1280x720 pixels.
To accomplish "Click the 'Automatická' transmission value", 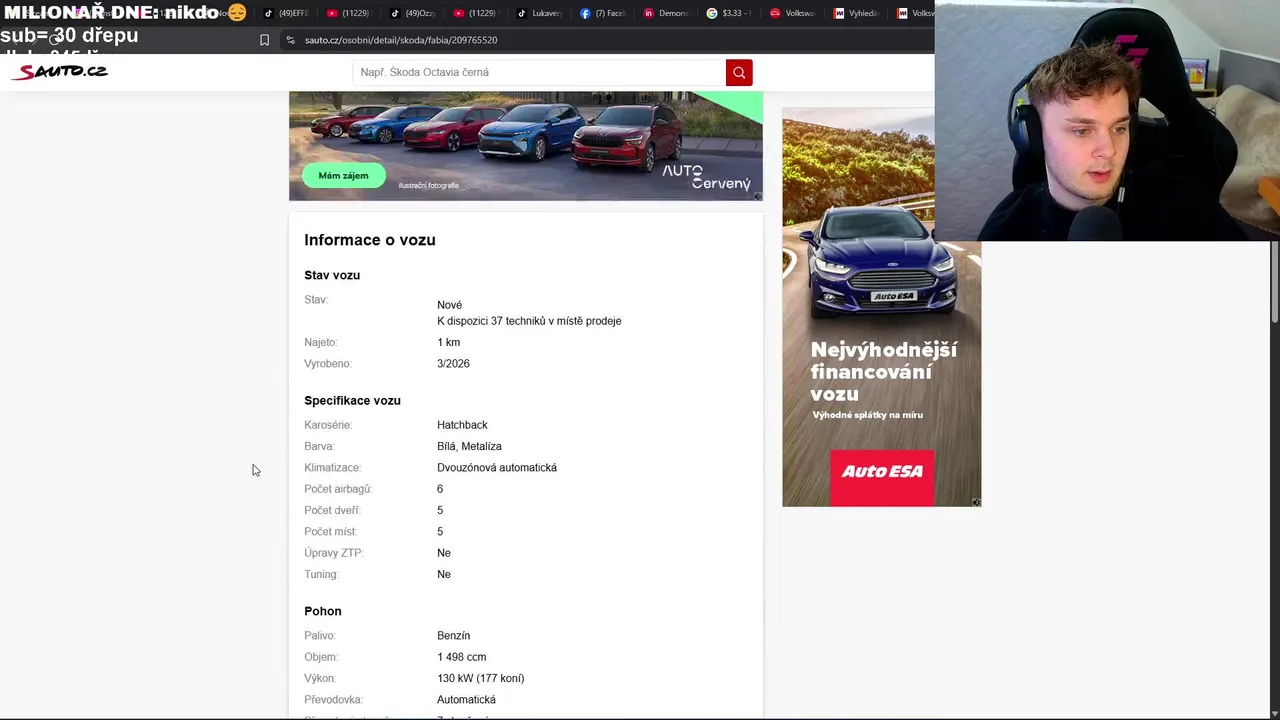I will [x=466, y=700].
